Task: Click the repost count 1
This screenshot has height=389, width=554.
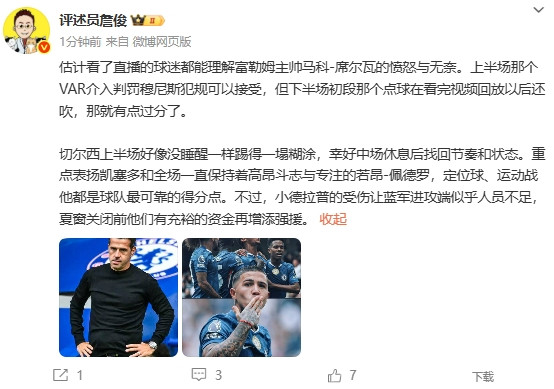Action: tap(80, 375)
